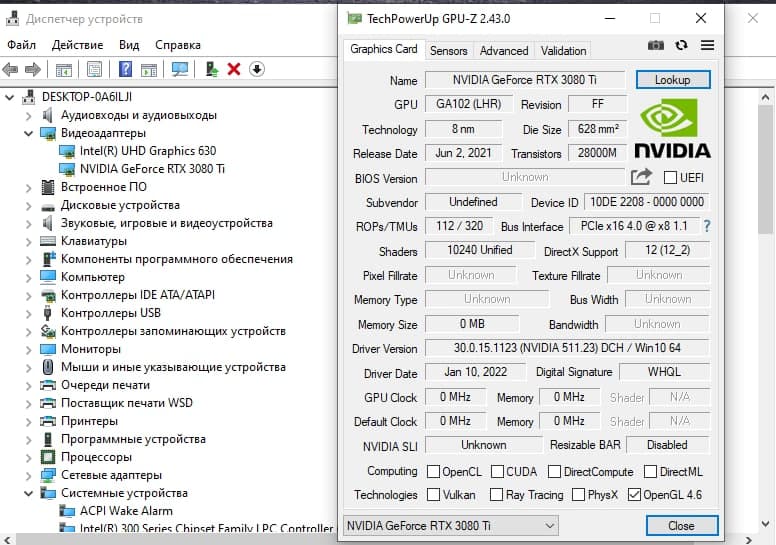Open the Properties toolbar icon in Device Manager
The image size is (776, 545).
[x=95, y=69]
